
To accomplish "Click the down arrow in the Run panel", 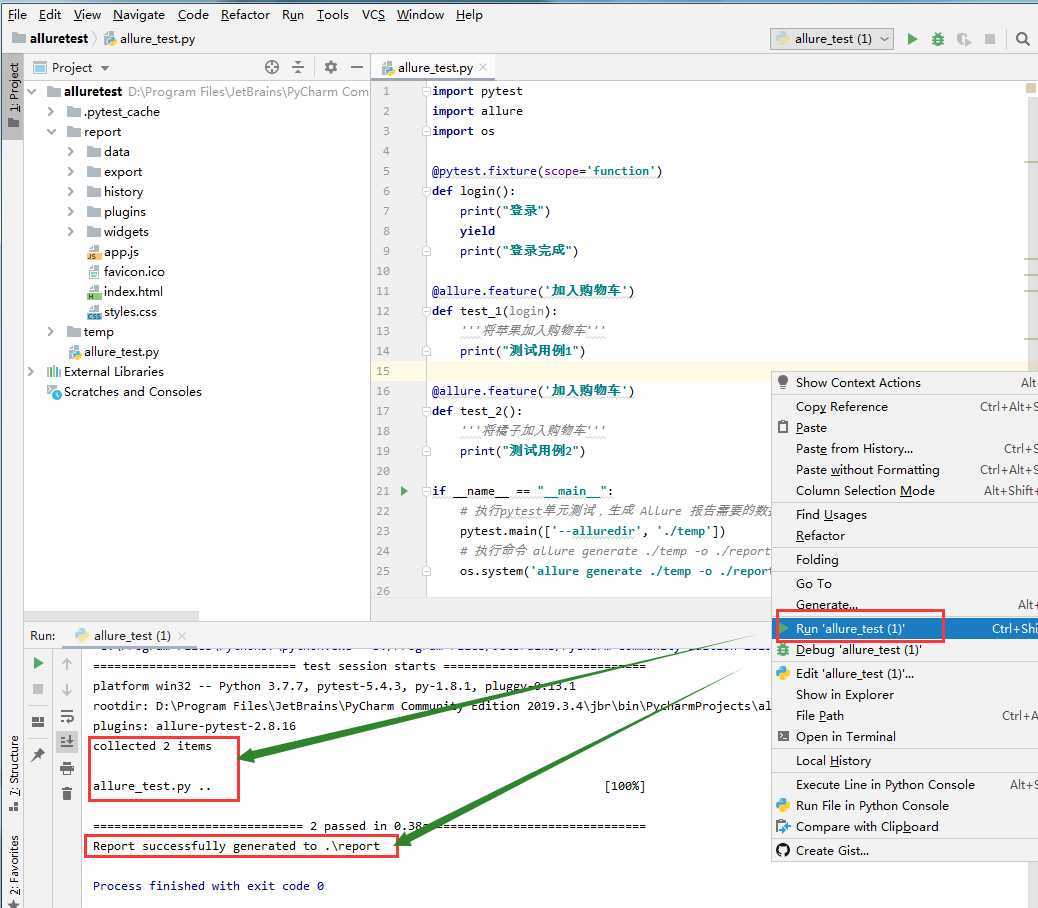I will click(x=67, y=689).
